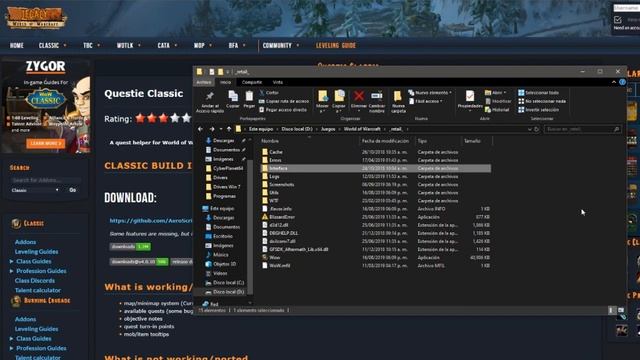Switch to the Inicio ribbon tab
Image resolution: width=640 pixels, height=360 pixels.
point(226,82)
